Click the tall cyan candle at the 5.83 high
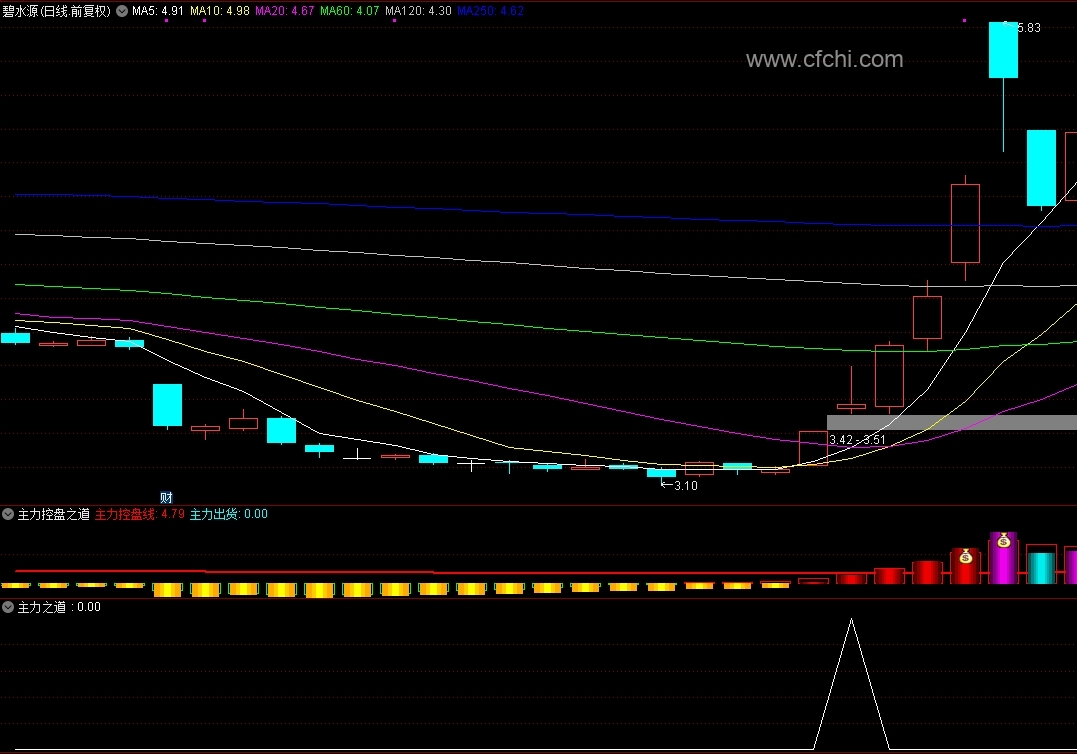The image size is (1077, 754). 1004,50
